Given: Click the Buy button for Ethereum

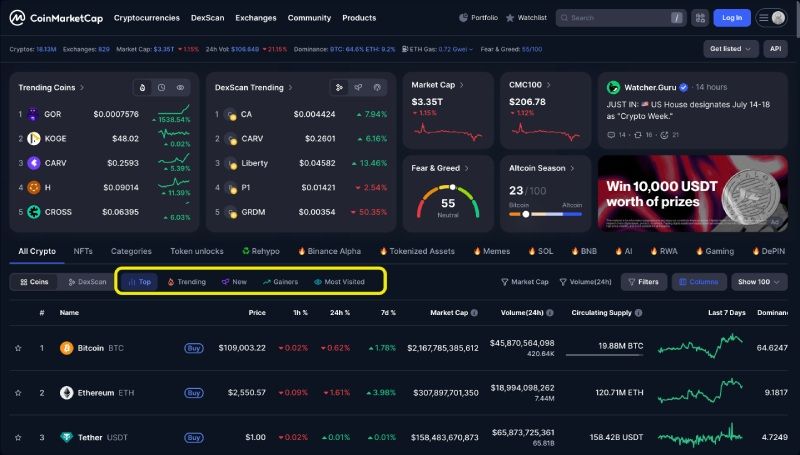Looking at the screenshot, I should pyautogui.click(x=194, y=393).
